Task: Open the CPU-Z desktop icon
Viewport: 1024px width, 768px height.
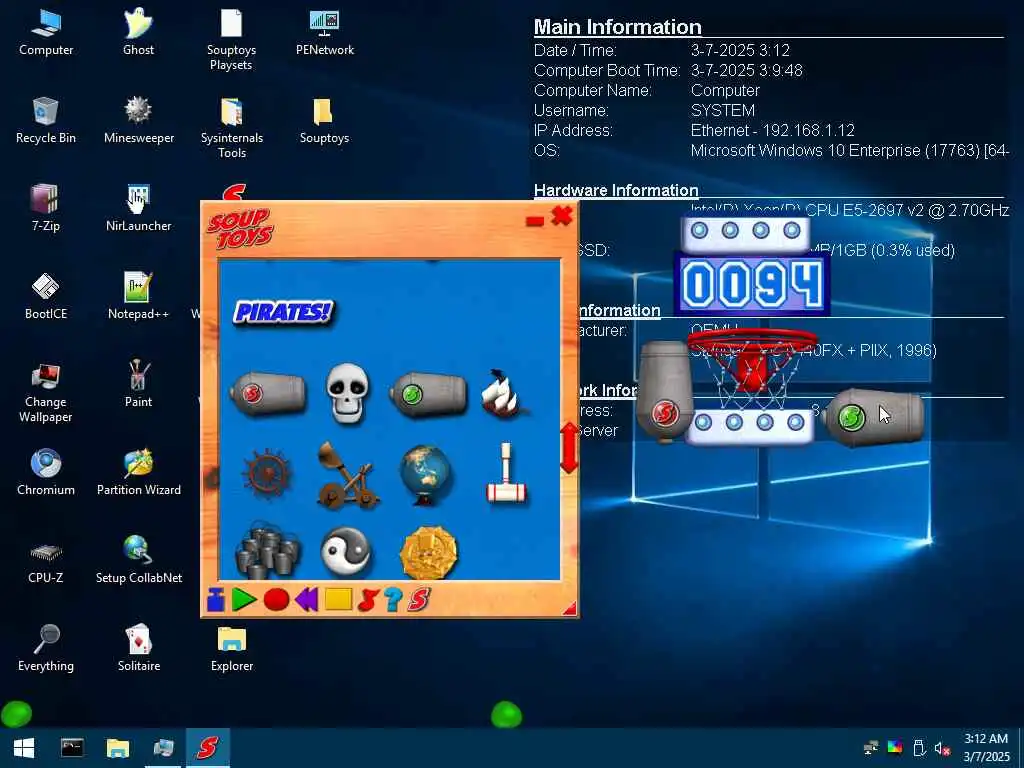Action: point(46,561)
